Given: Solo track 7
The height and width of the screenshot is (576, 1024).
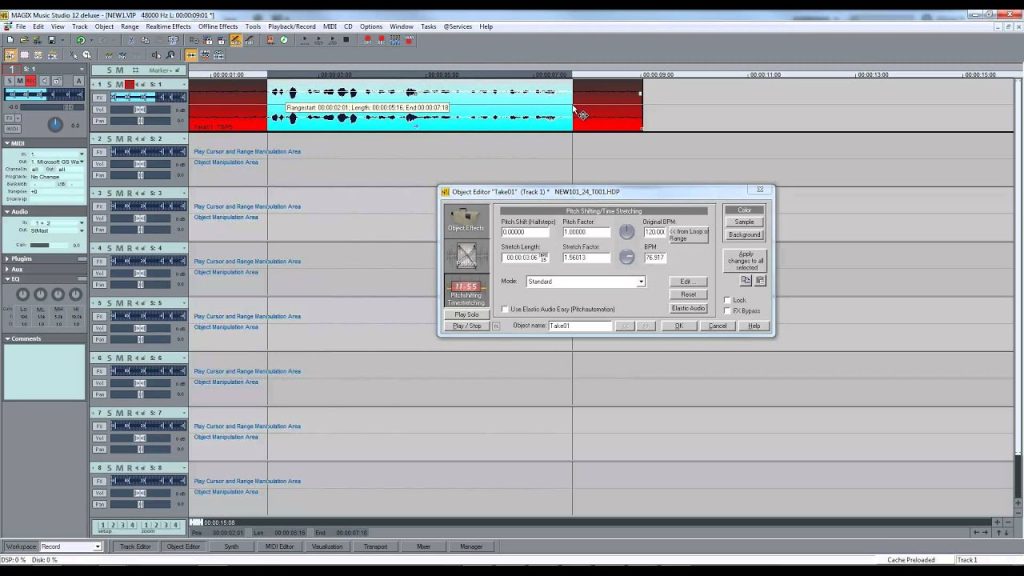Looking at the screenshot, I should [110, 413].
